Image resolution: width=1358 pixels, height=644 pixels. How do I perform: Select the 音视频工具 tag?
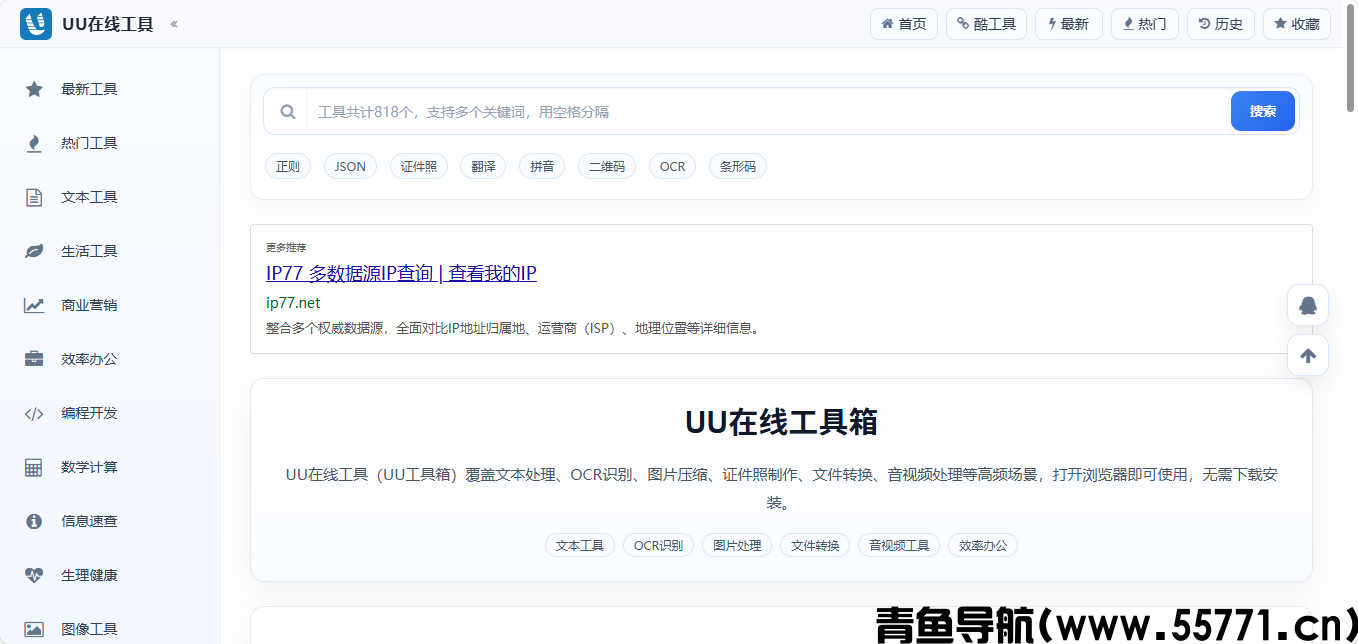[x=899, y=545]
